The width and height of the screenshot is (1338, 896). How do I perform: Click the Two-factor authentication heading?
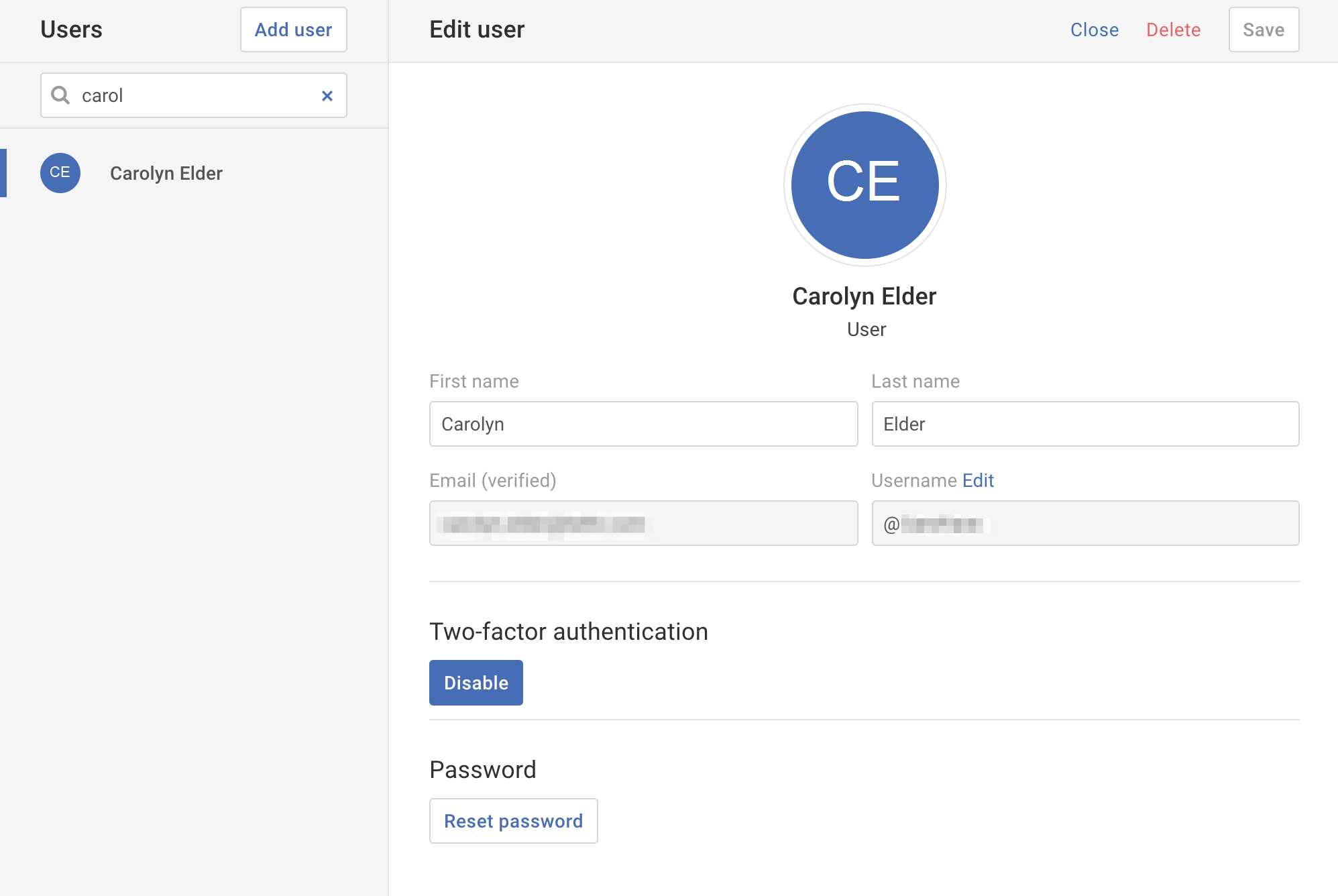click(x=568, y=631)
